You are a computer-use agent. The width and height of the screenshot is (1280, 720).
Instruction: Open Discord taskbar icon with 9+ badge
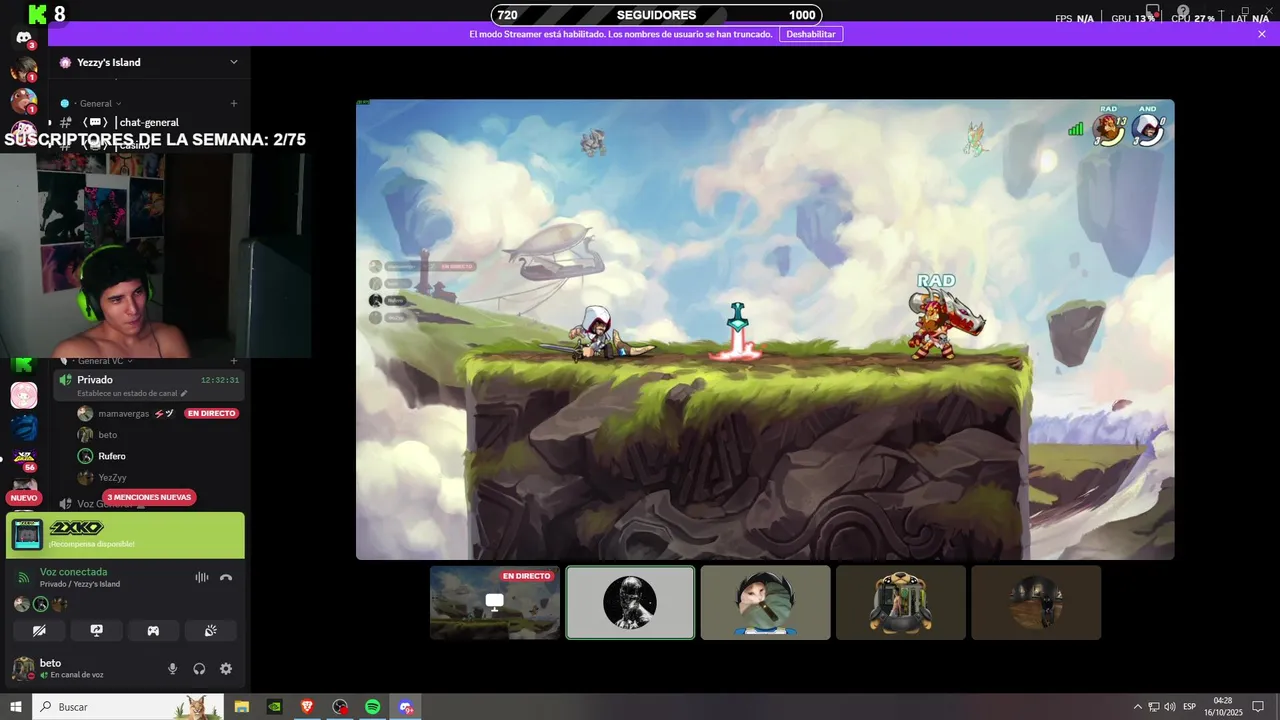pyautogui.click(x=405, y=707)
